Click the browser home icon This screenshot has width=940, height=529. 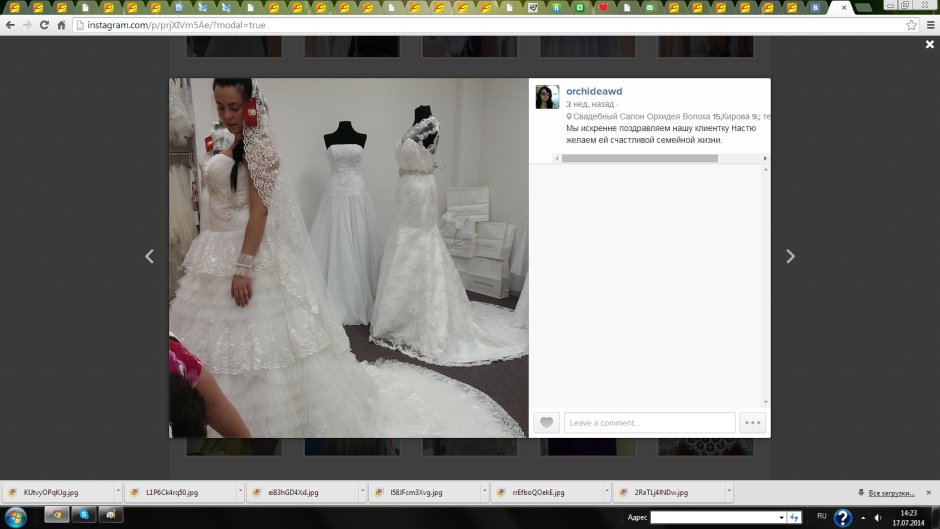pyautogui.click(x=62, y=25)
